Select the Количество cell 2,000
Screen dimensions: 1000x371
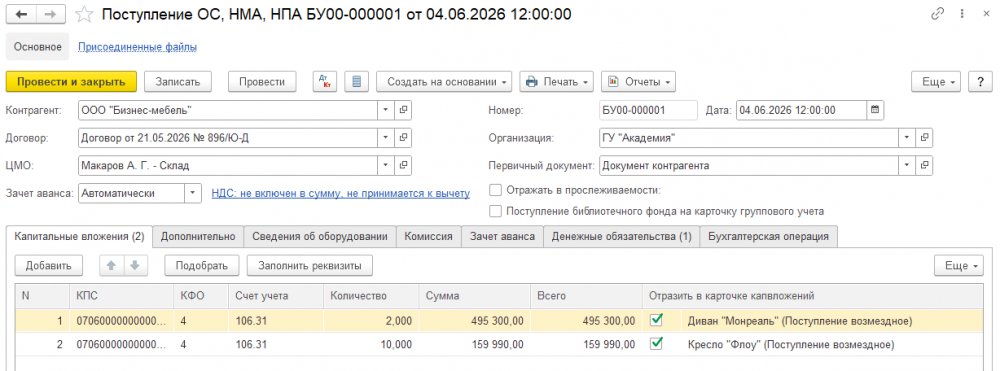coord(371,321)
